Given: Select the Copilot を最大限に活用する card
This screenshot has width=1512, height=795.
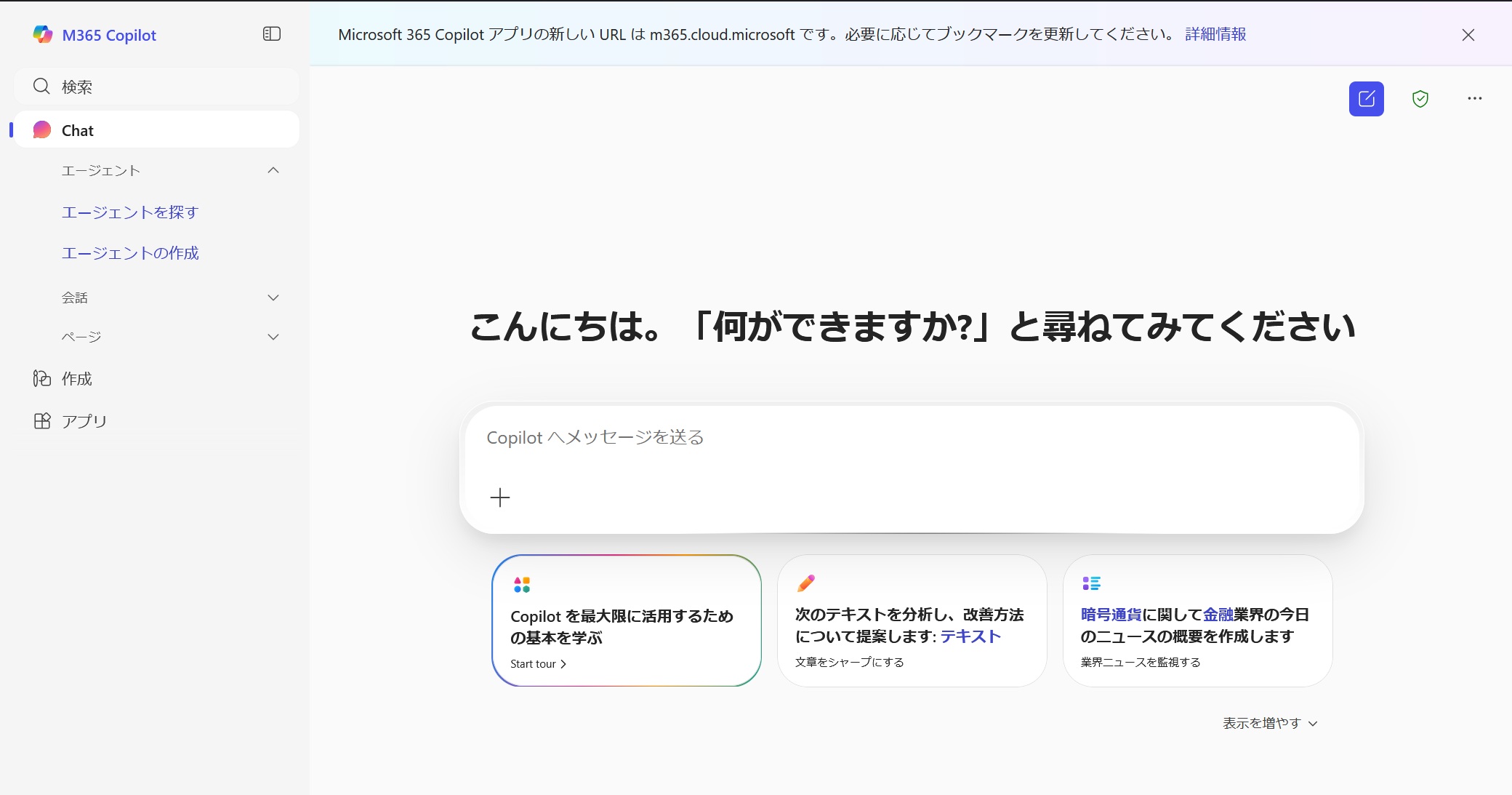Looking at the screenshot, I should (627, 620).
